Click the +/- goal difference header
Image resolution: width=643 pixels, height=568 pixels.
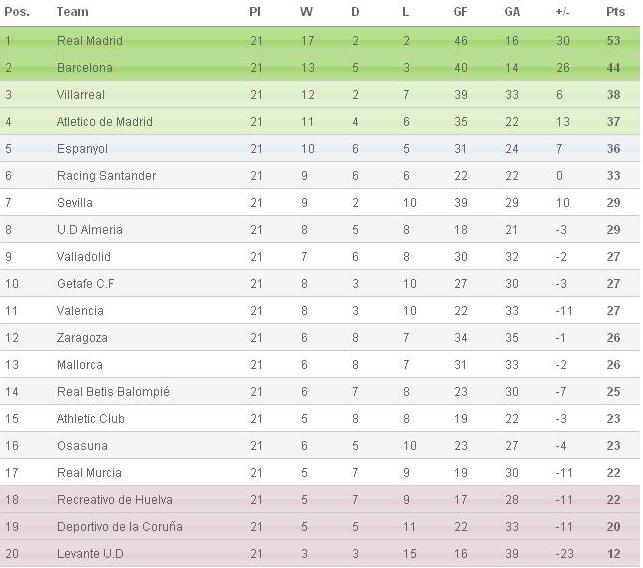[x=562, y=11]
